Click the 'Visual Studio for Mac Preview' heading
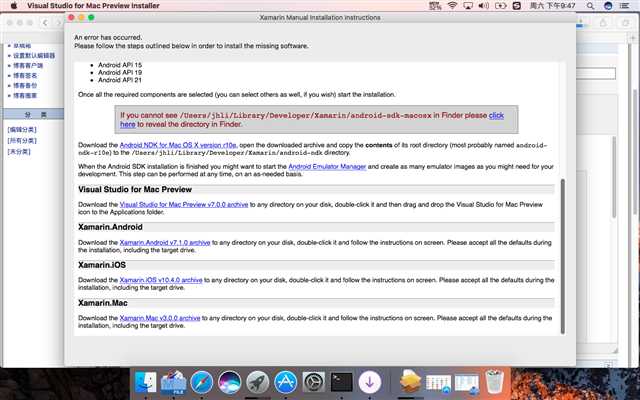The image size is (640, 400). [x=135, y=189]
